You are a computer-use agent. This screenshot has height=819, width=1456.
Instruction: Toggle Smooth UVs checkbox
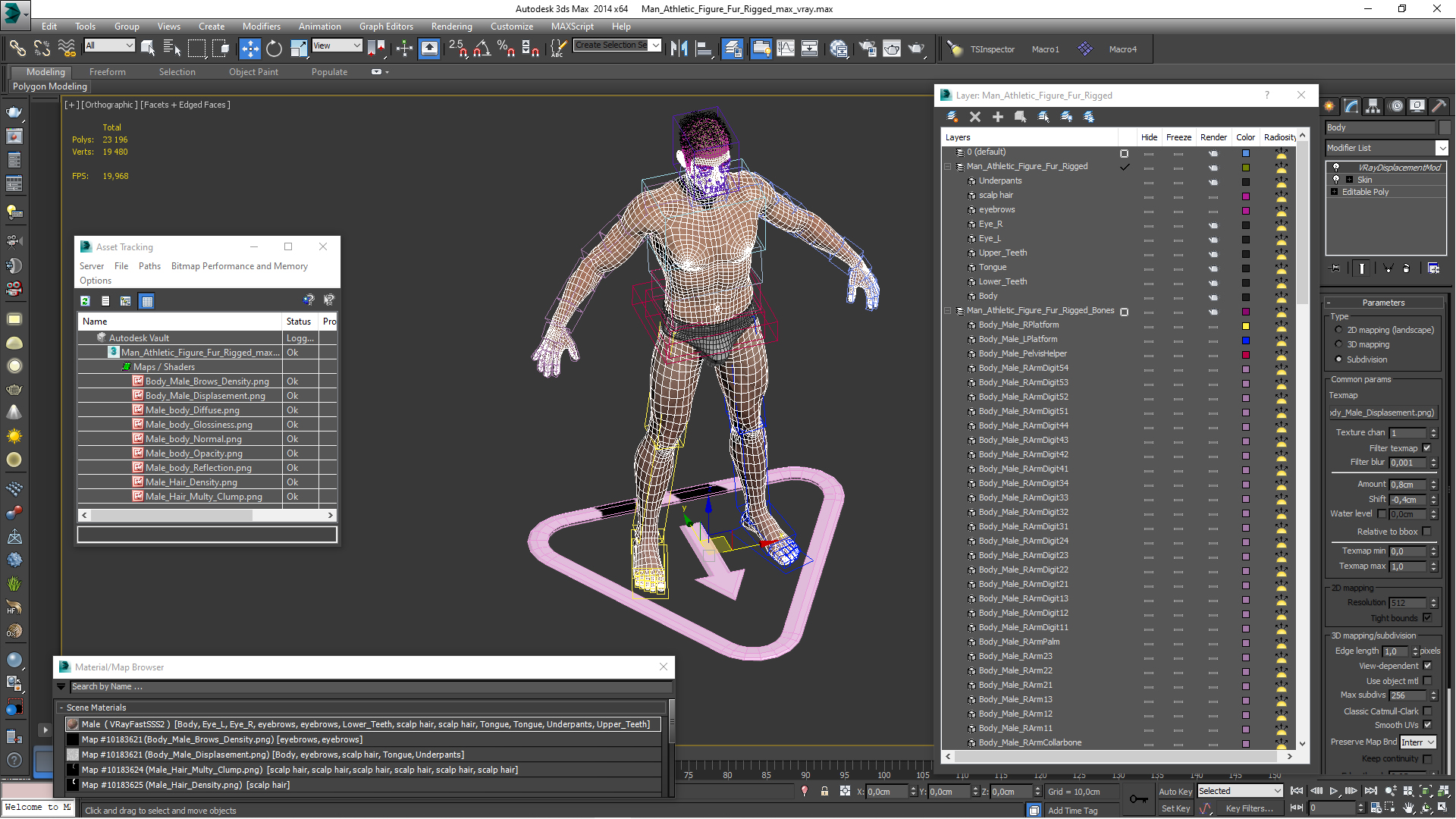click(1427, 725)
